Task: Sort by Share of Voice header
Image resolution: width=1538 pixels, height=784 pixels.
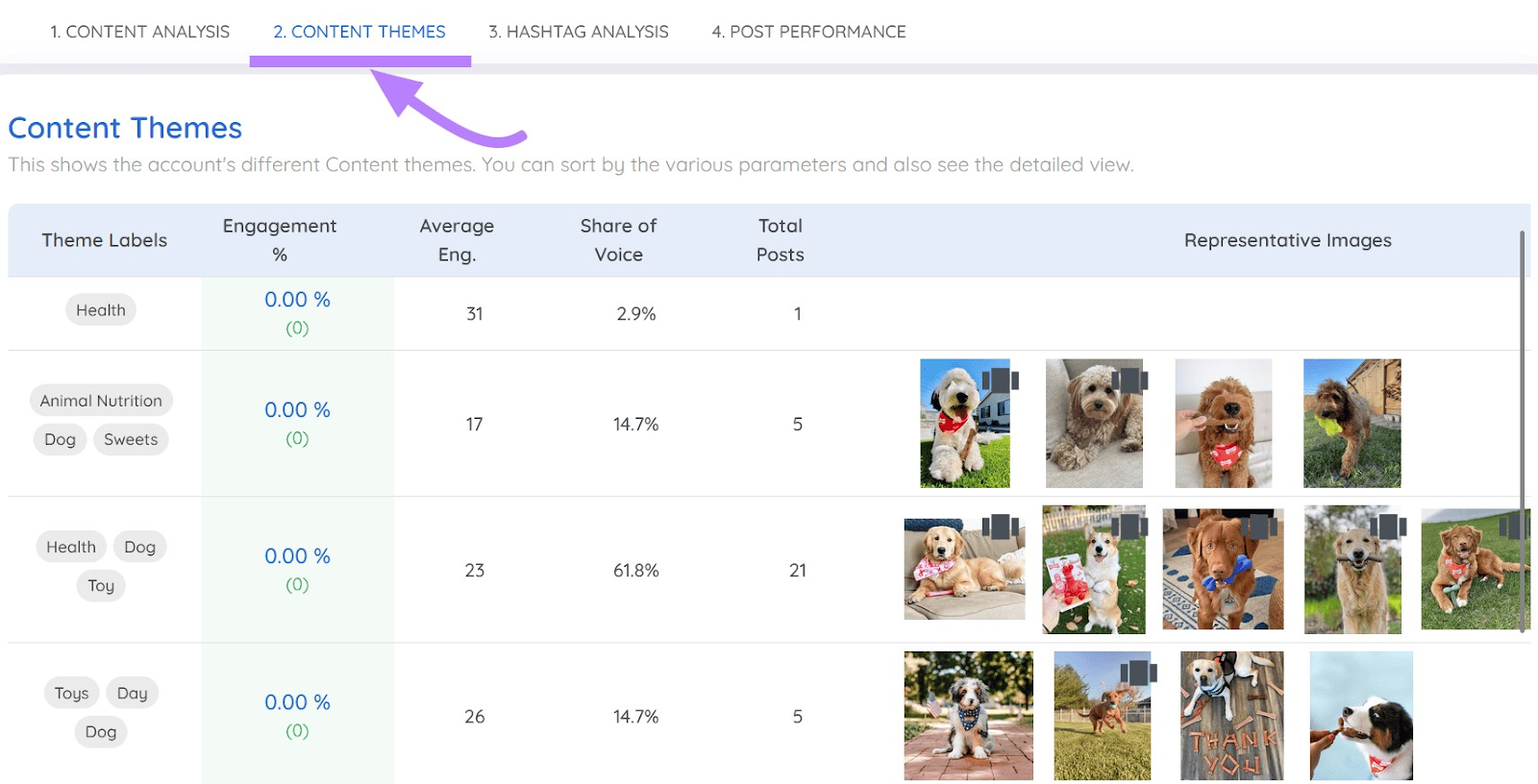Action: [618, 240]
